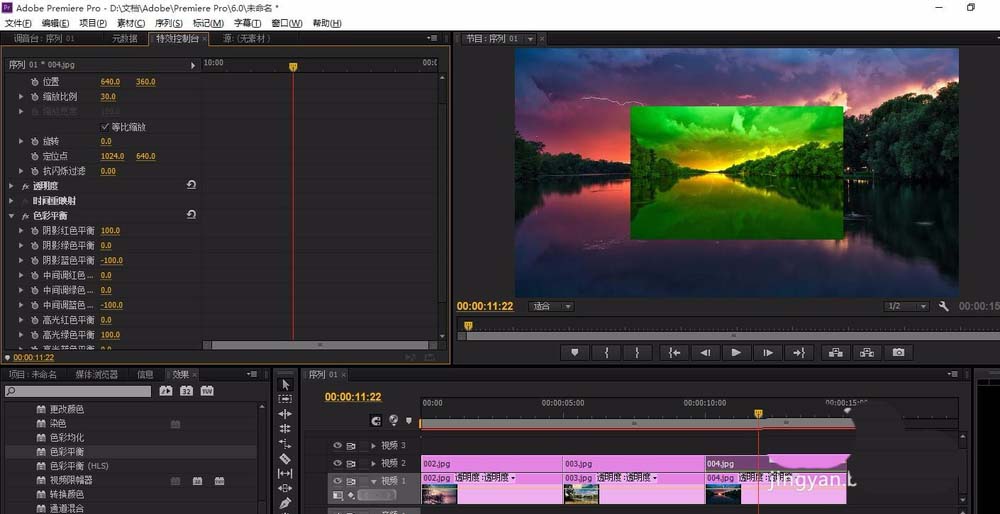Open the 适合 zoom level dropdown
Image resolution: width=1000 pixels, height=514 pixels.
(x=551, y=307)
